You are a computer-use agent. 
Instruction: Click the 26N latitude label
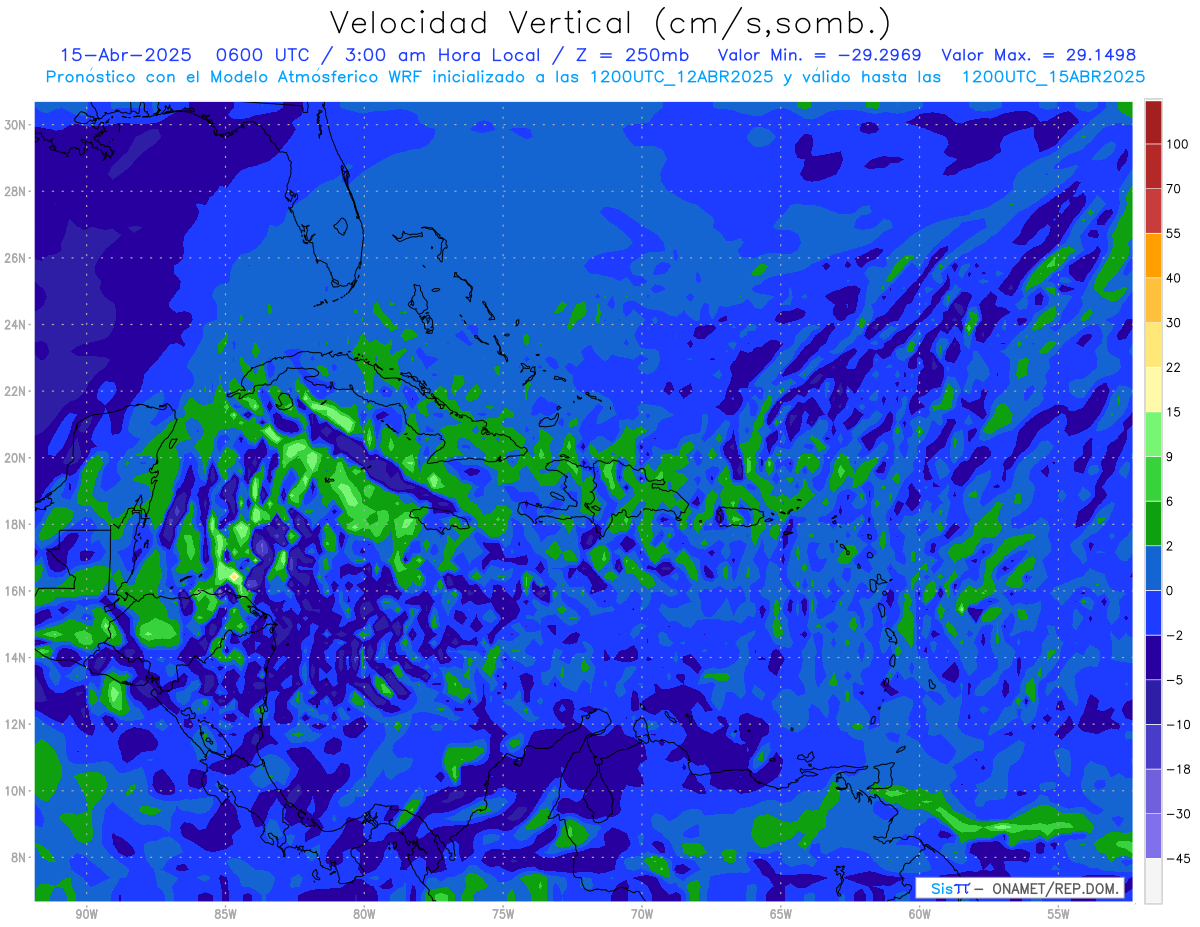point(15,258)
